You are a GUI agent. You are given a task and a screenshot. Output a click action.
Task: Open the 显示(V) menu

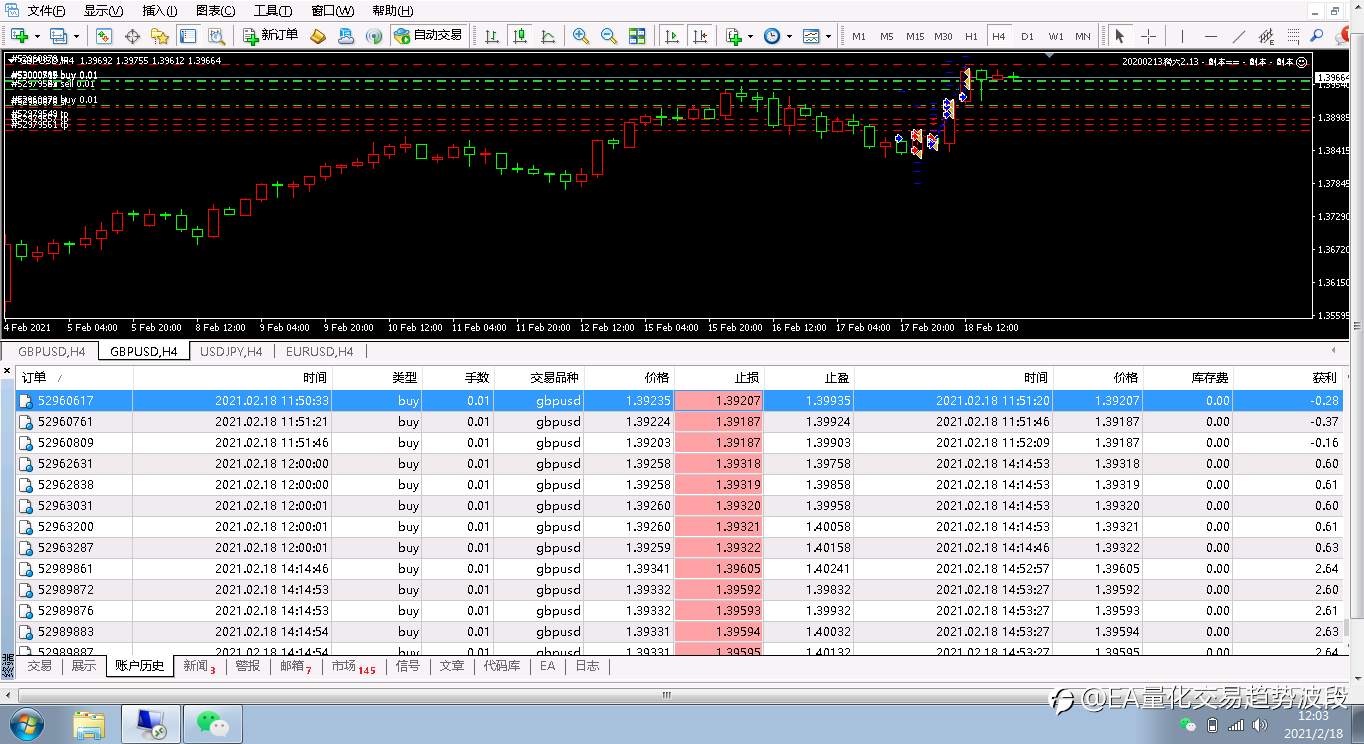tap(103, 11)
